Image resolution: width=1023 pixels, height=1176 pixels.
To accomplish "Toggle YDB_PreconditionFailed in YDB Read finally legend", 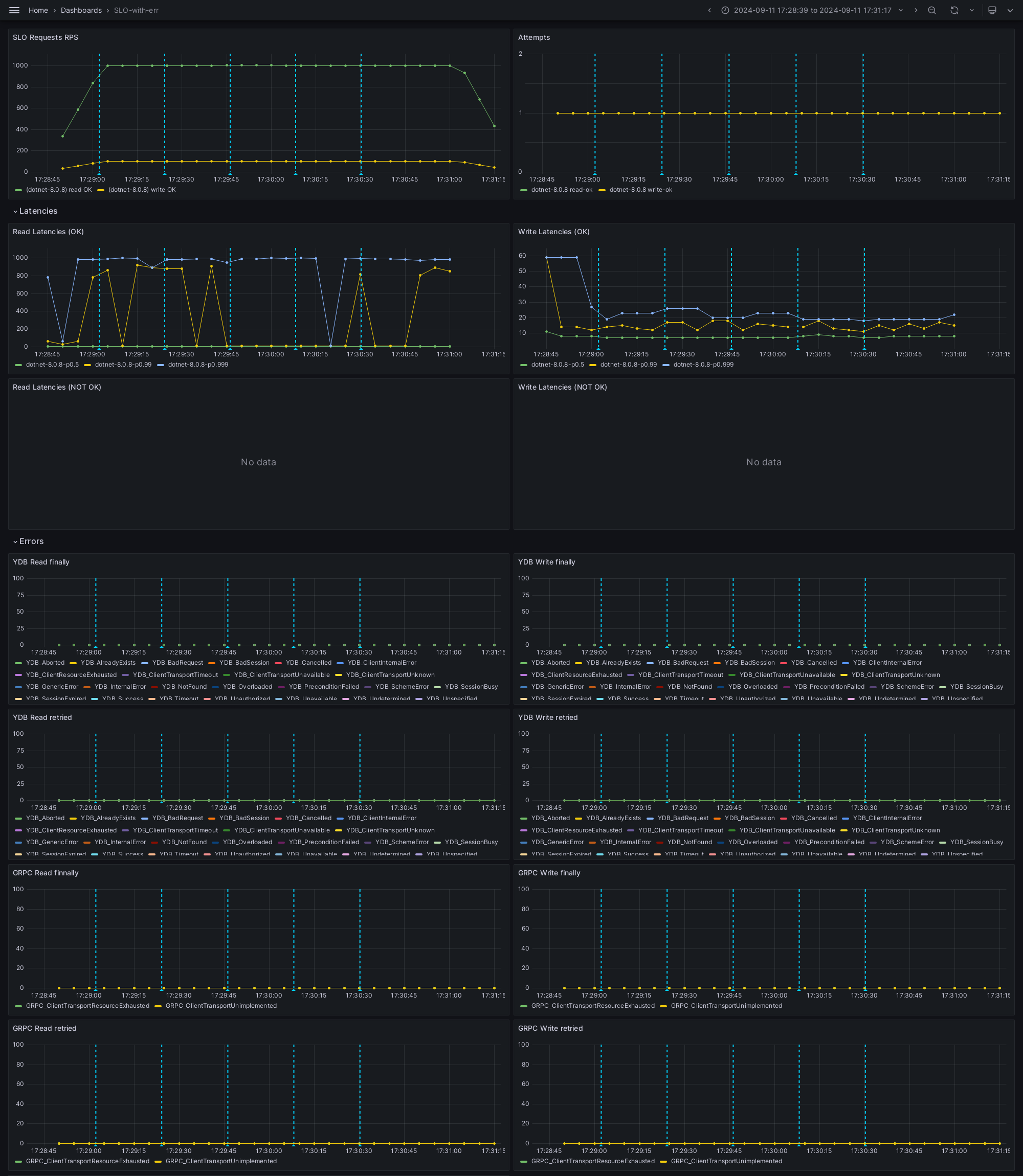I will click(x=324, y=687).
